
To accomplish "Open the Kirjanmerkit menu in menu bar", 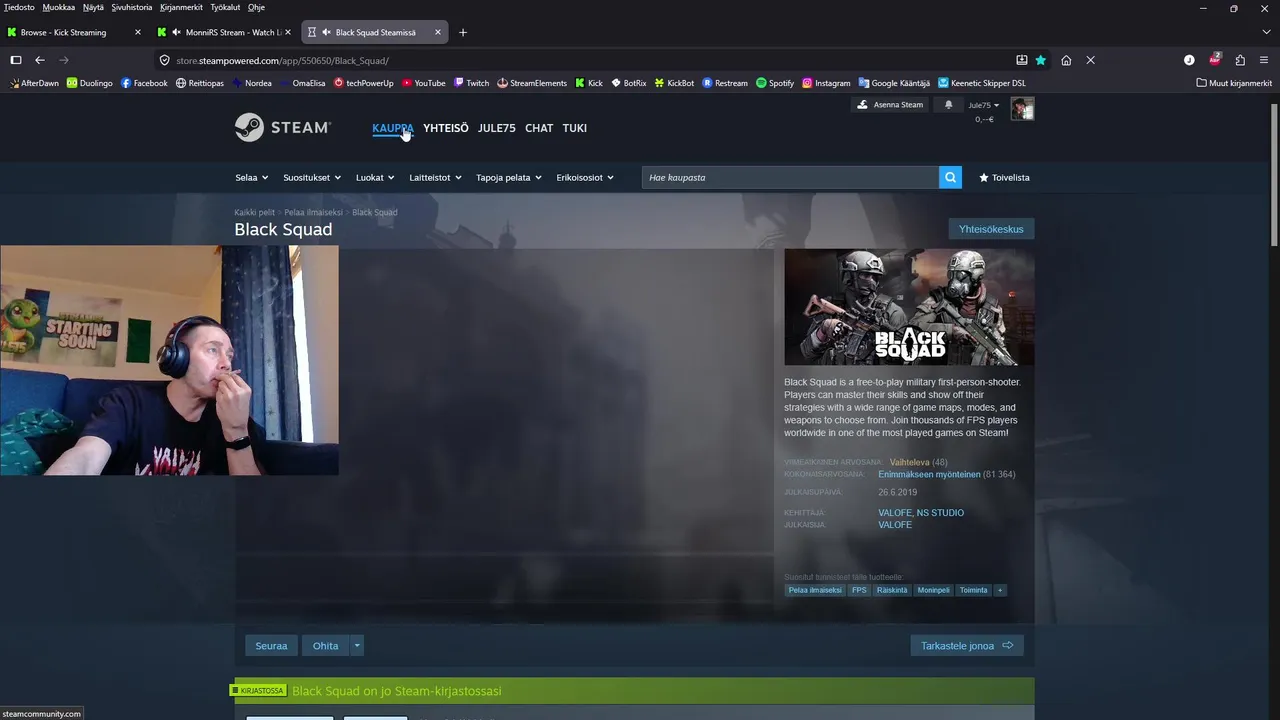I will (x=181, y=7).
